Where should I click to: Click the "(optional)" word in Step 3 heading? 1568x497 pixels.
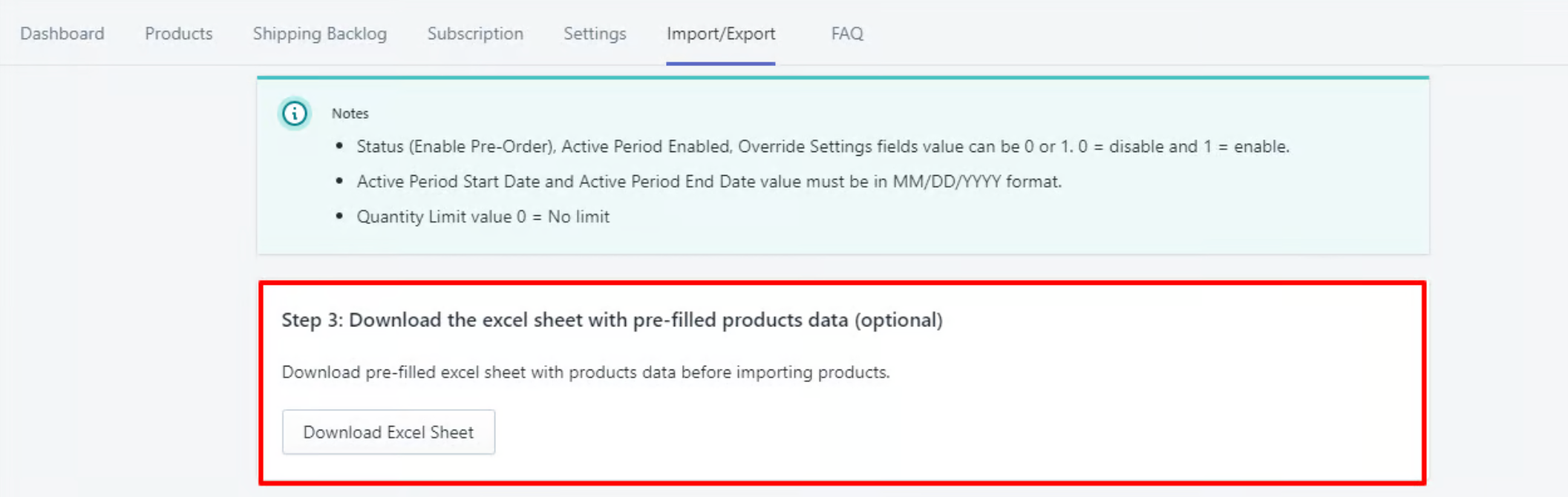coord(898,320)
